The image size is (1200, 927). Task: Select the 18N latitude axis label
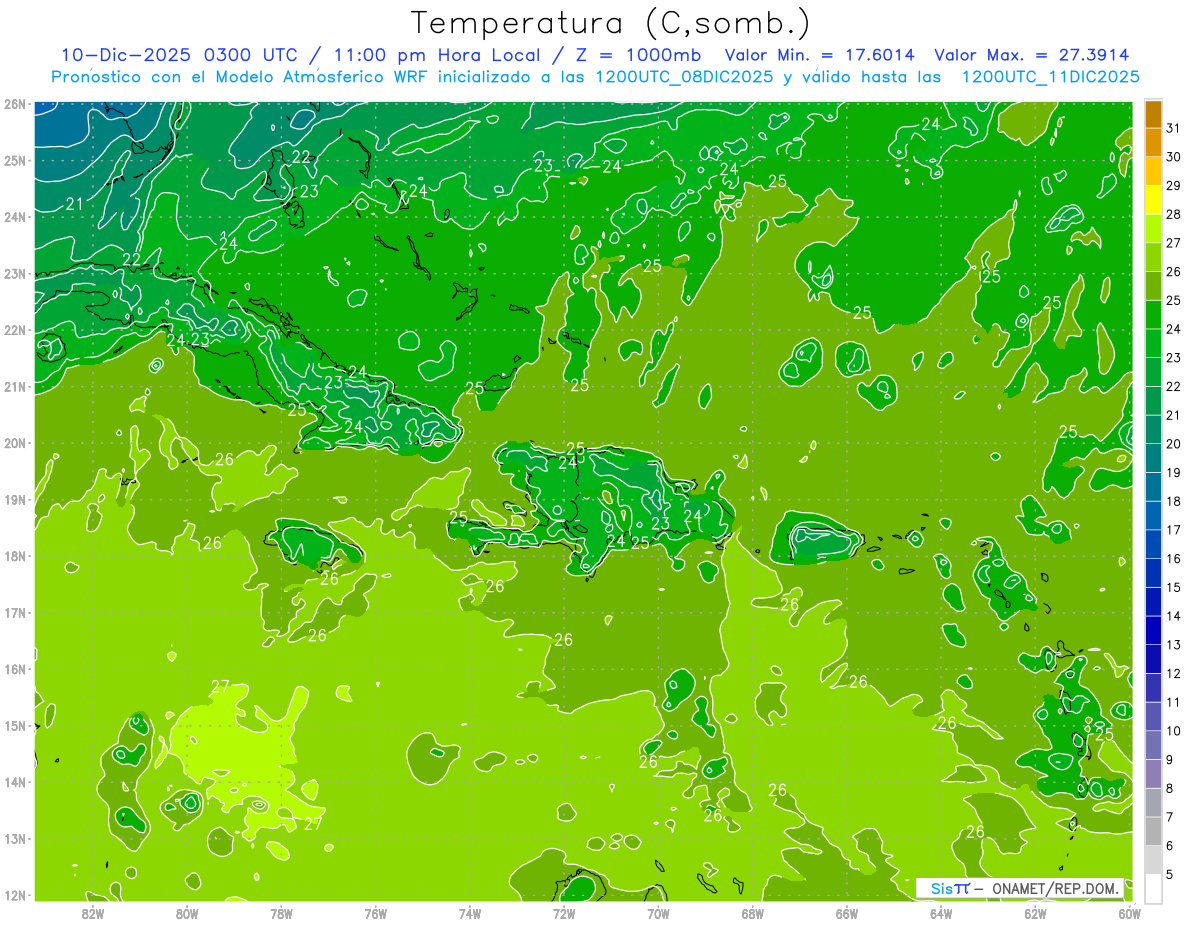click(x=14, y=556)
